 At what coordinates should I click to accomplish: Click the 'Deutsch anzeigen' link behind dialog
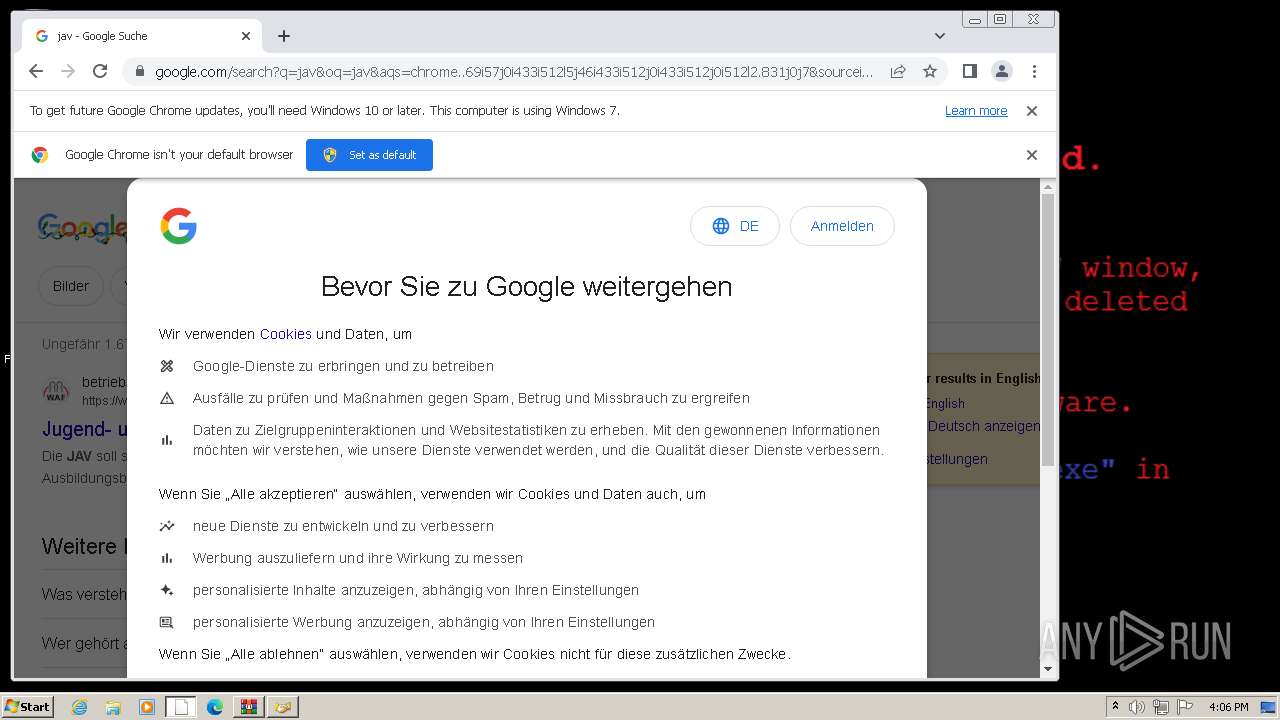[x=984, y=425]
